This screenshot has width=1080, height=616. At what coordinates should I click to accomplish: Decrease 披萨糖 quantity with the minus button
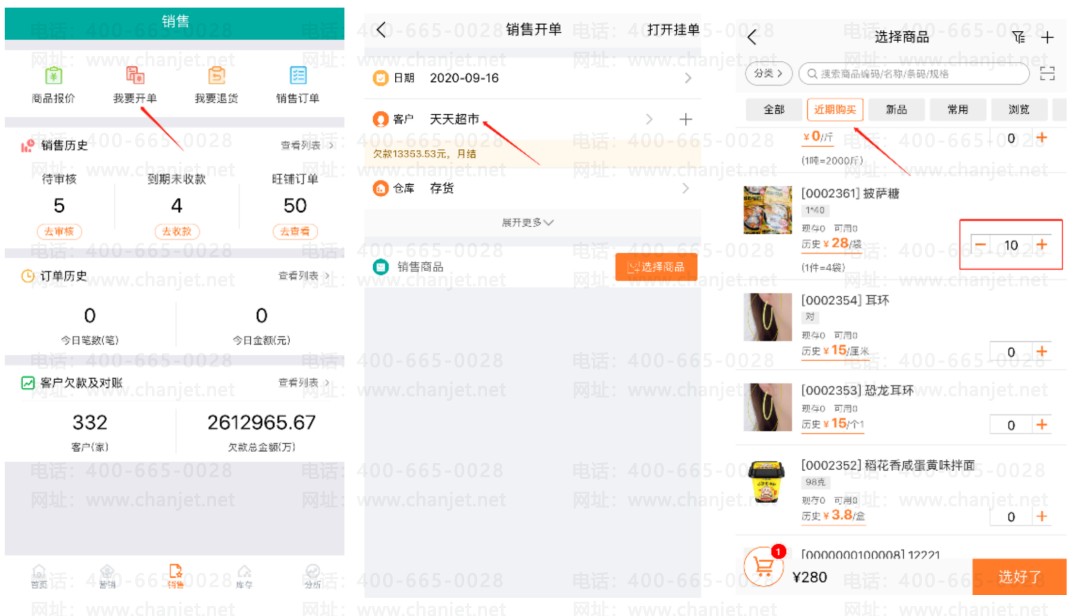pos(981,245)
